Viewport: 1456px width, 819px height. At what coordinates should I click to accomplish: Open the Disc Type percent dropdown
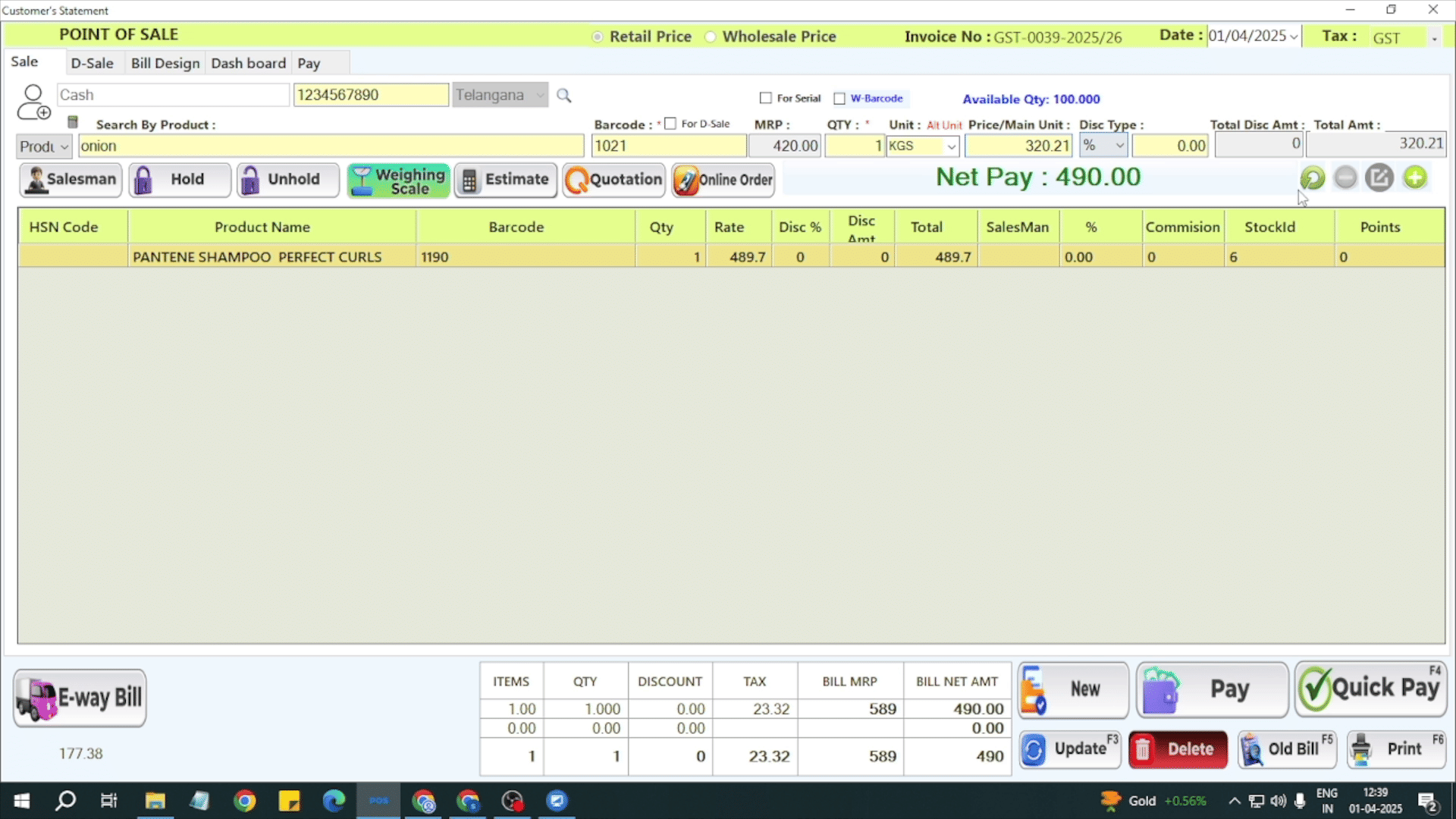pos(1119,146)
